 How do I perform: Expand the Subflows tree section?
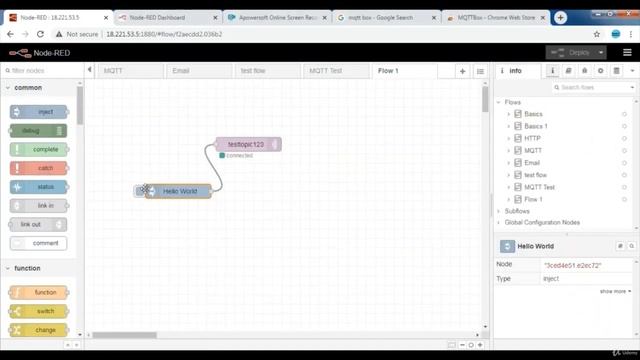[498, 211]
